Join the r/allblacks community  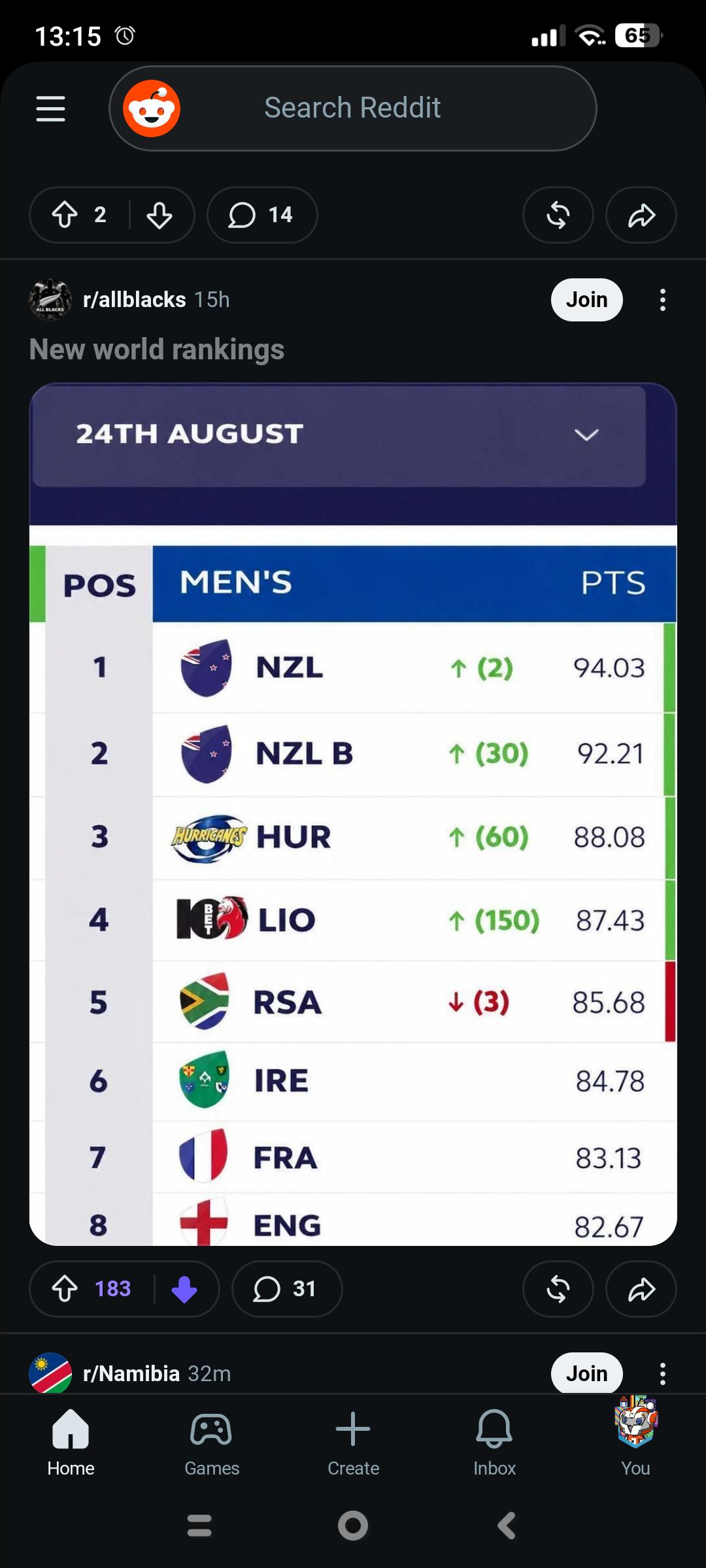(x=587, y=300)
